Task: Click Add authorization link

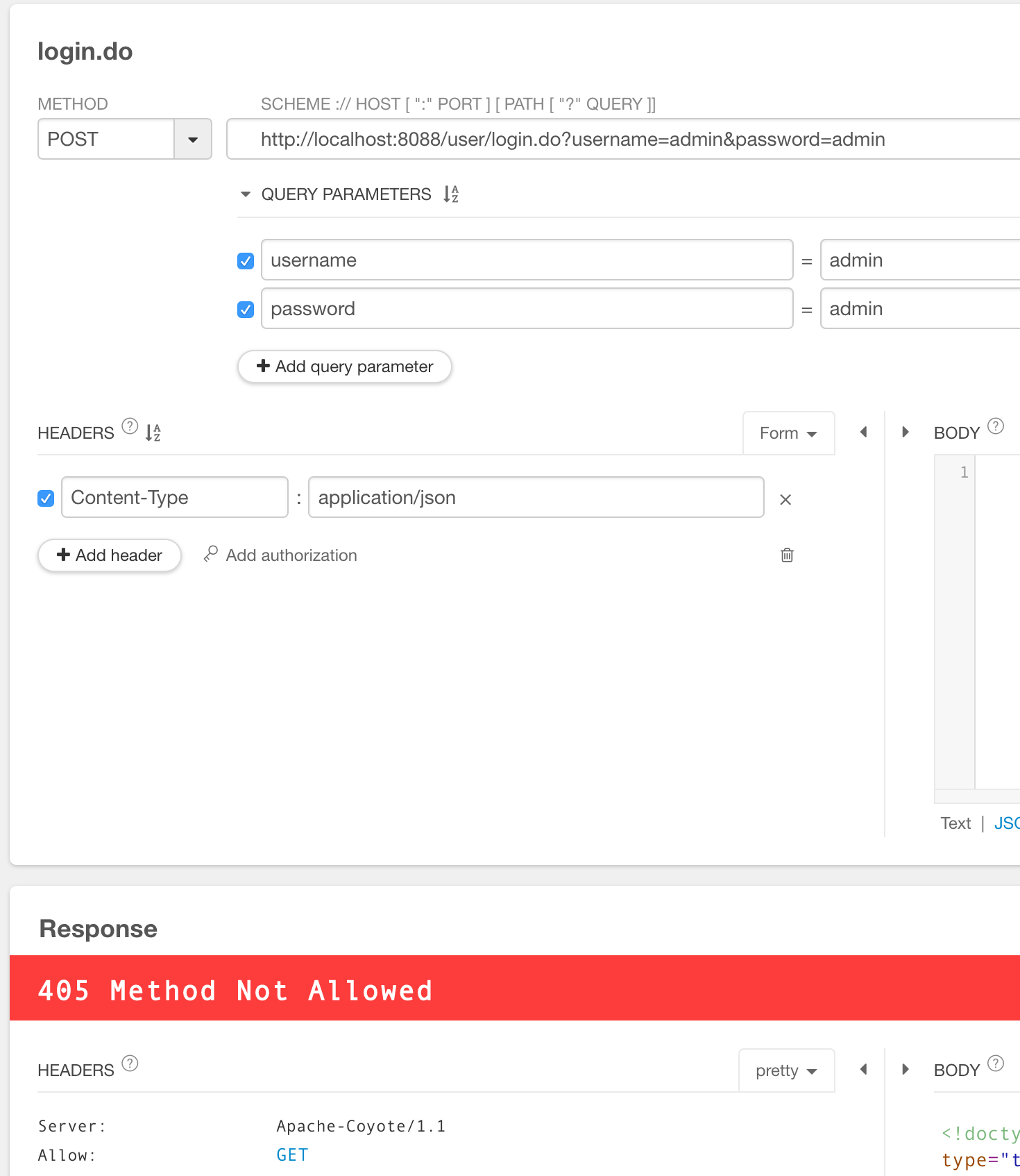Action: (x=280, y=555)
